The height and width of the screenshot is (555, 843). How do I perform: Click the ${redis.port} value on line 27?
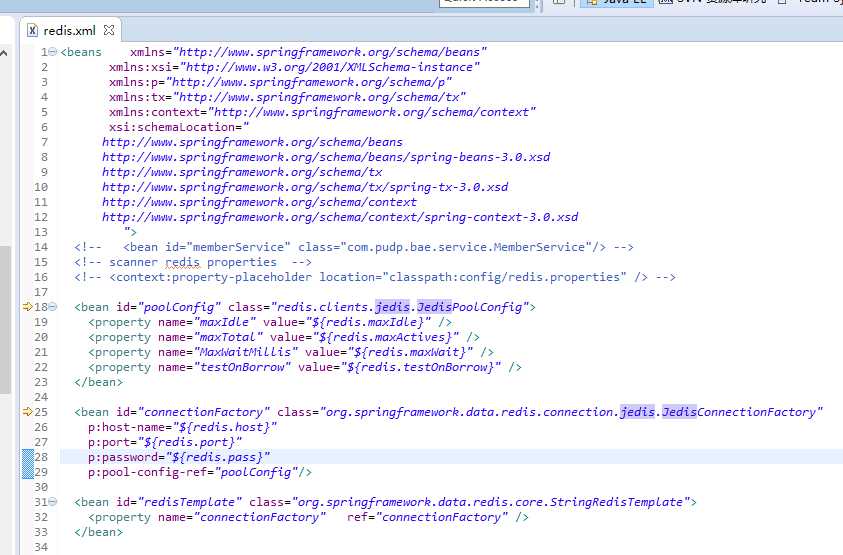tap(190, 442)
